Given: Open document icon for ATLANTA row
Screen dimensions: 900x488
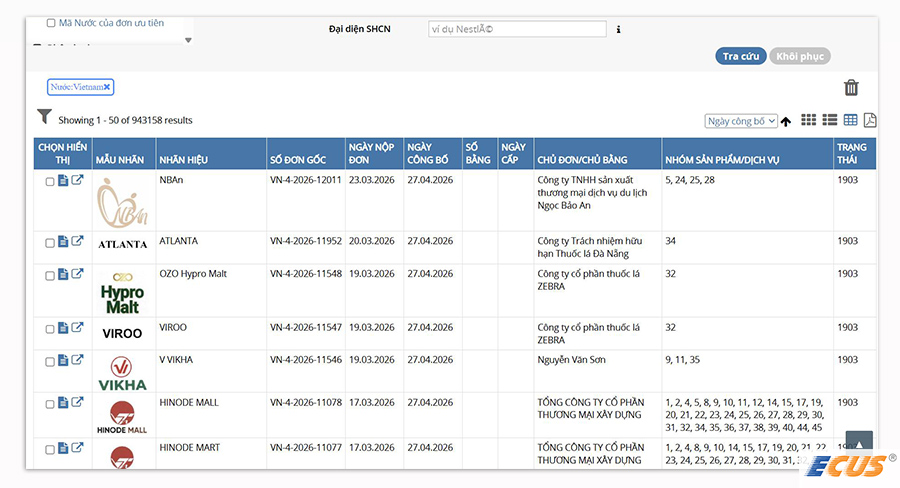Looking at the screenshot, I should coord(63,242).
